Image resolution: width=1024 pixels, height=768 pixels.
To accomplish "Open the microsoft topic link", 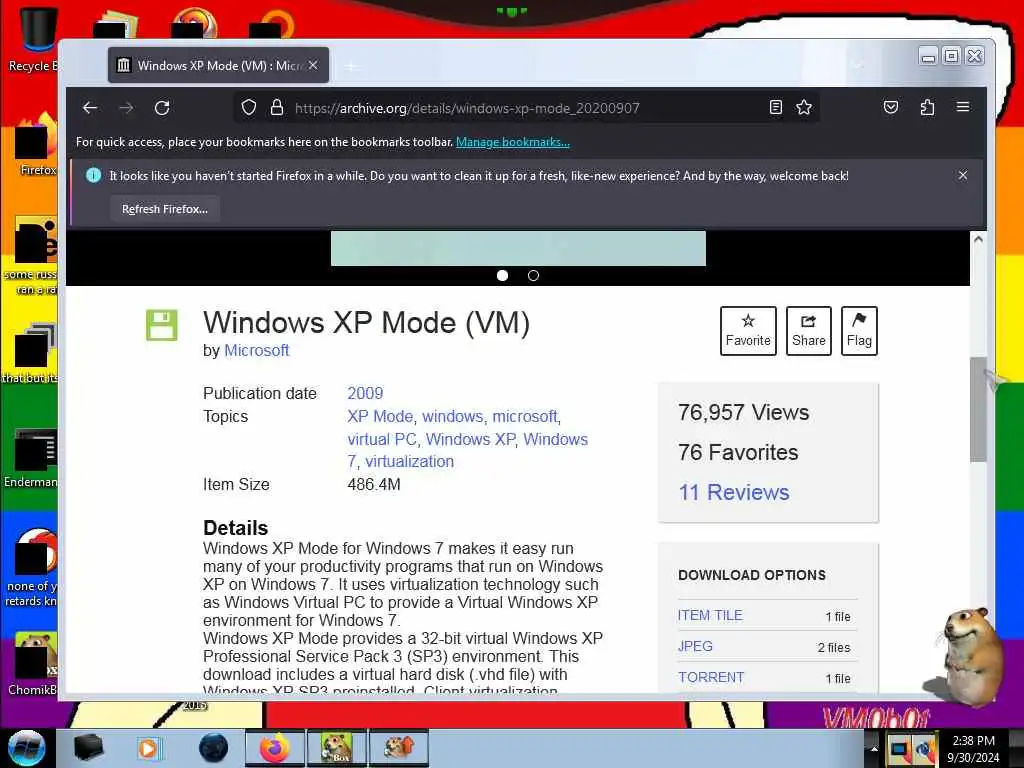I will (525, 417).
